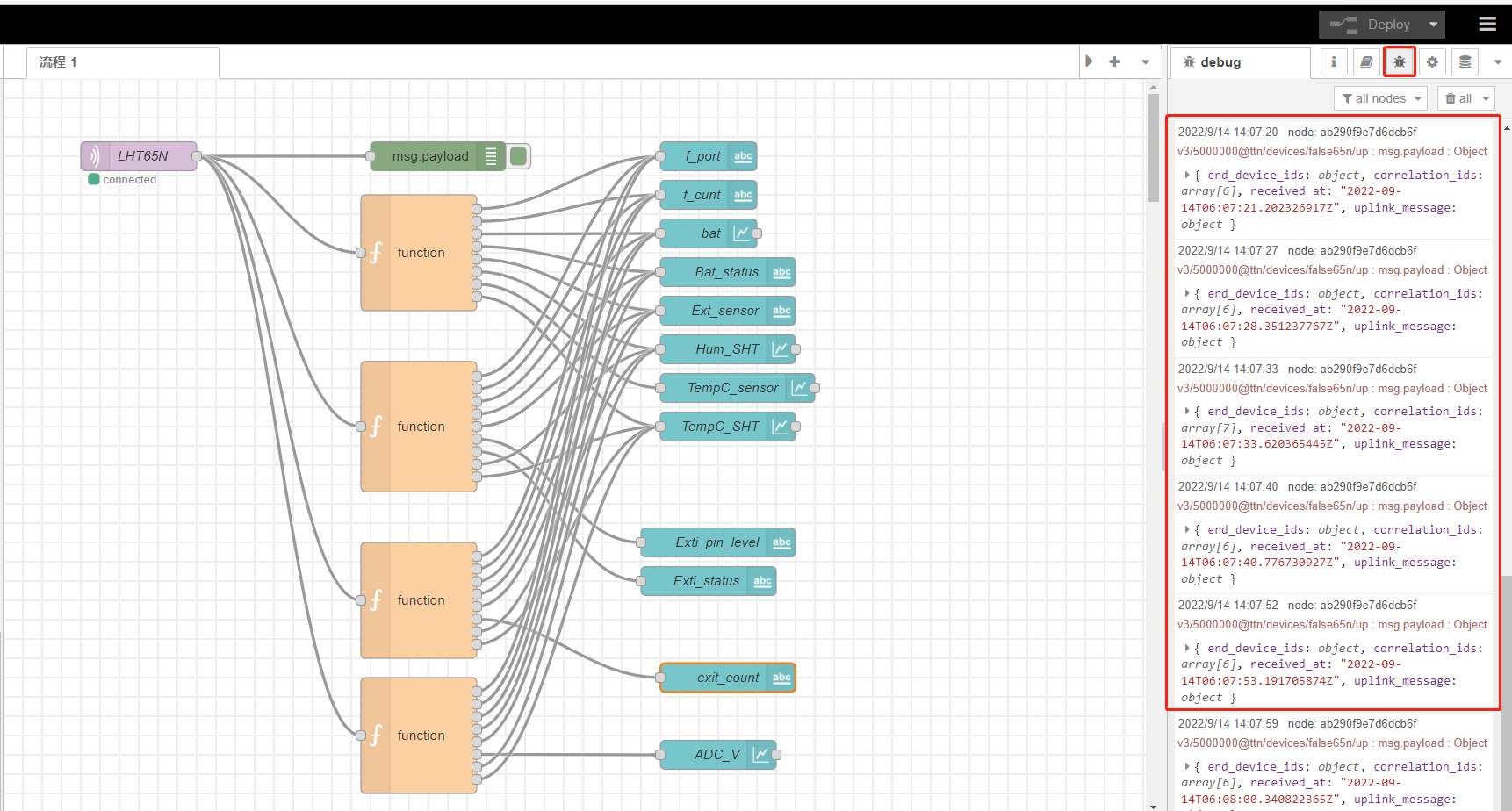The height and width of the screenshot is (811, 1512).
Task: Click the abc icon on exit_count node
Action: pos(781,678)
